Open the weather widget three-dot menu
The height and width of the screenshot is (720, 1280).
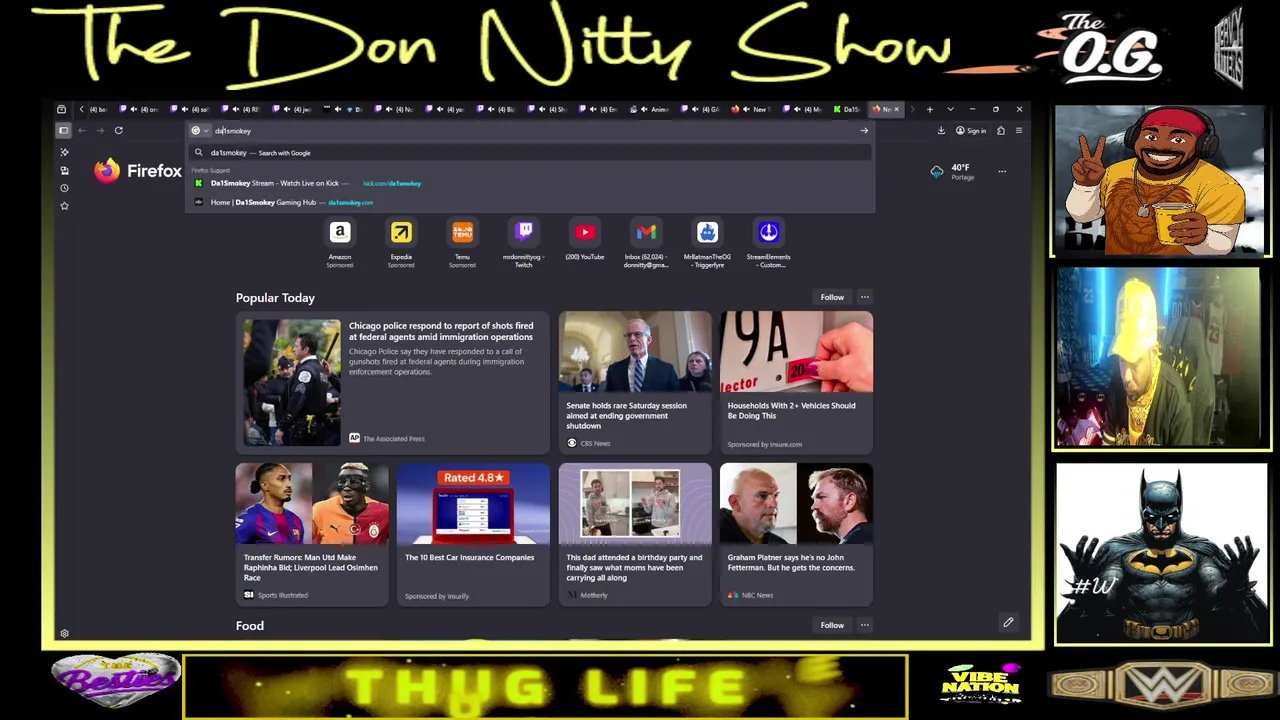point(1002,172)
